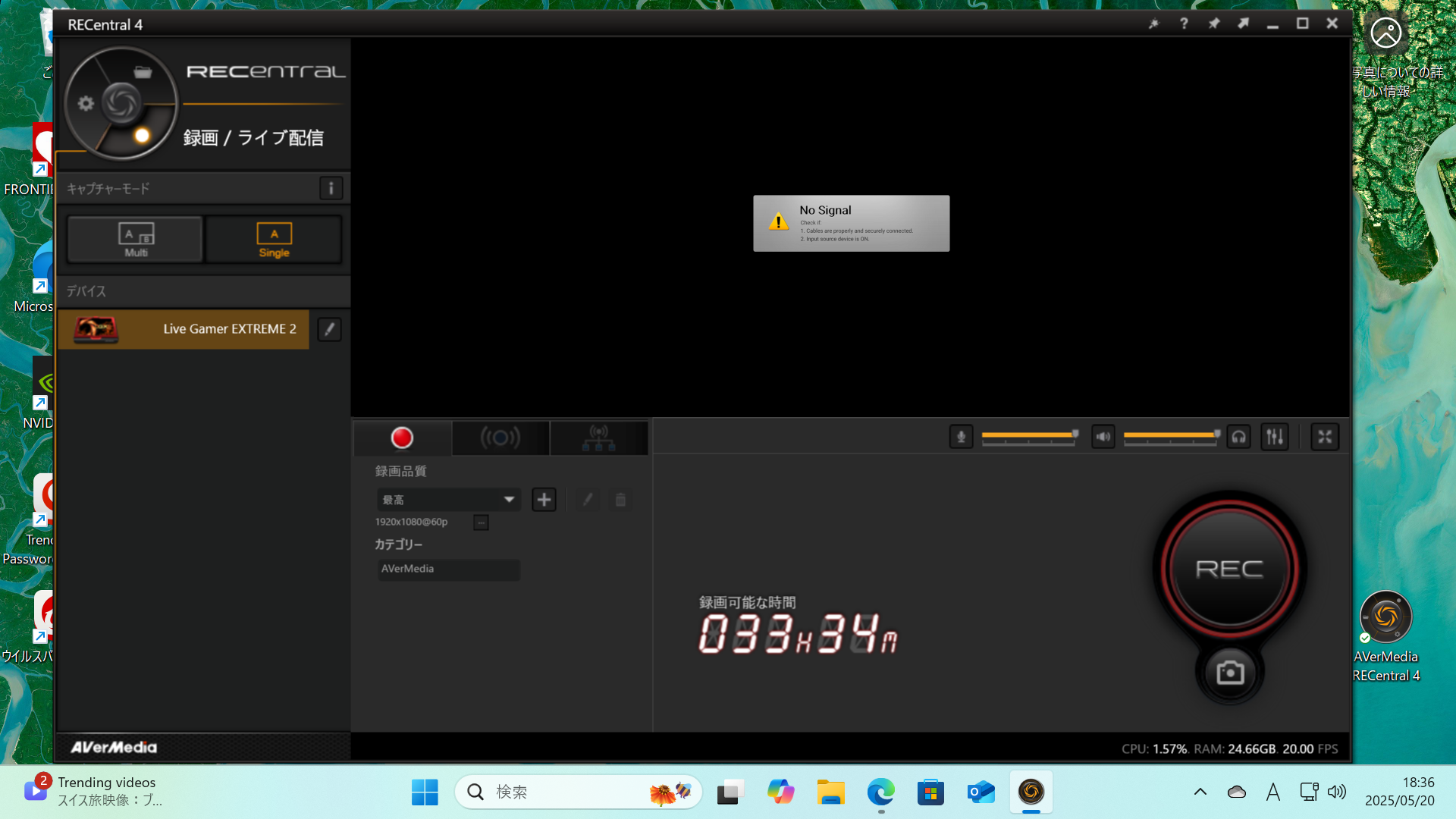This screenshot has height=819, width=1456.
Task: Edit Live Gamer EXTREME 2 device settings
Action: tap(329, 329)
